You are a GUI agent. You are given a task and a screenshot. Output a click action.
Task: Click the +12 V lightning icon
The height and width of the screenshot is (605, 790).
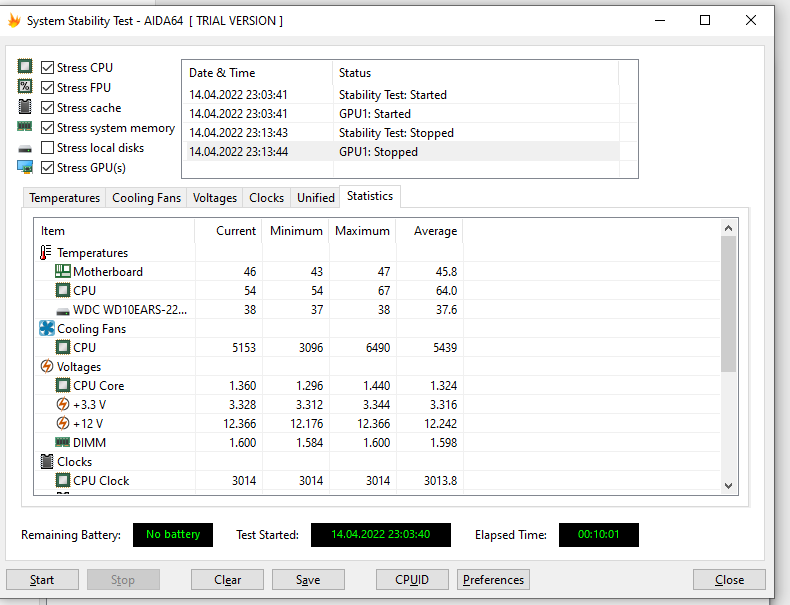[x=62, y=424]
